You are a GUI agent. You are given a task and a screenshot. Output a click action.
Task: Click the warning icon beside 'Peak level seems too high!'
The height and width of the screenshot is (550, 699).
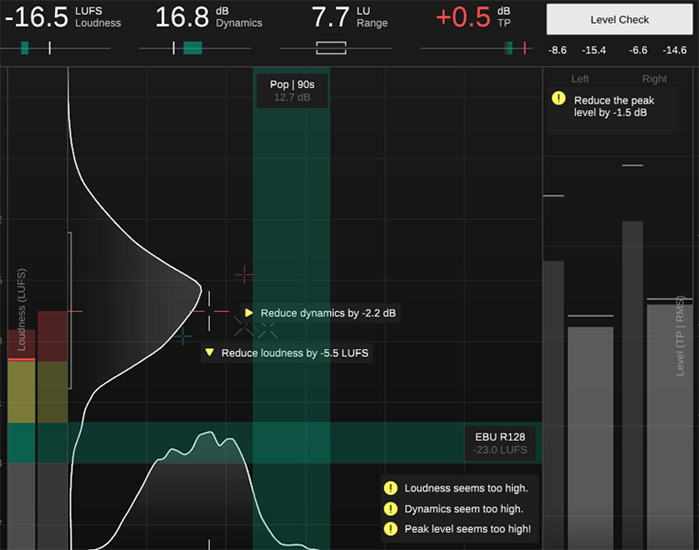pyautogui.click(x=390, y=529)
